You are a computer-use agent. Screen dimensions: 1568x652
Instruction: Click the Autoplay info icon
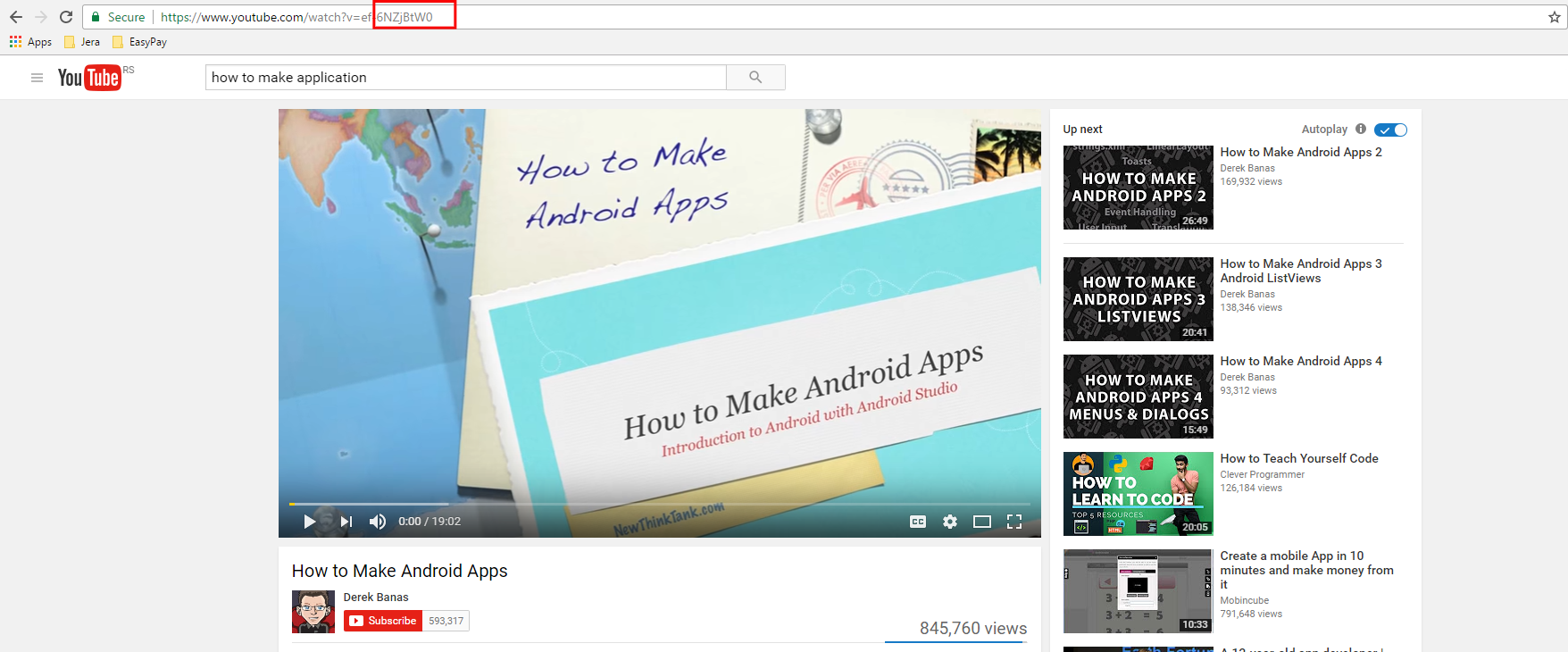(1361, 129)
